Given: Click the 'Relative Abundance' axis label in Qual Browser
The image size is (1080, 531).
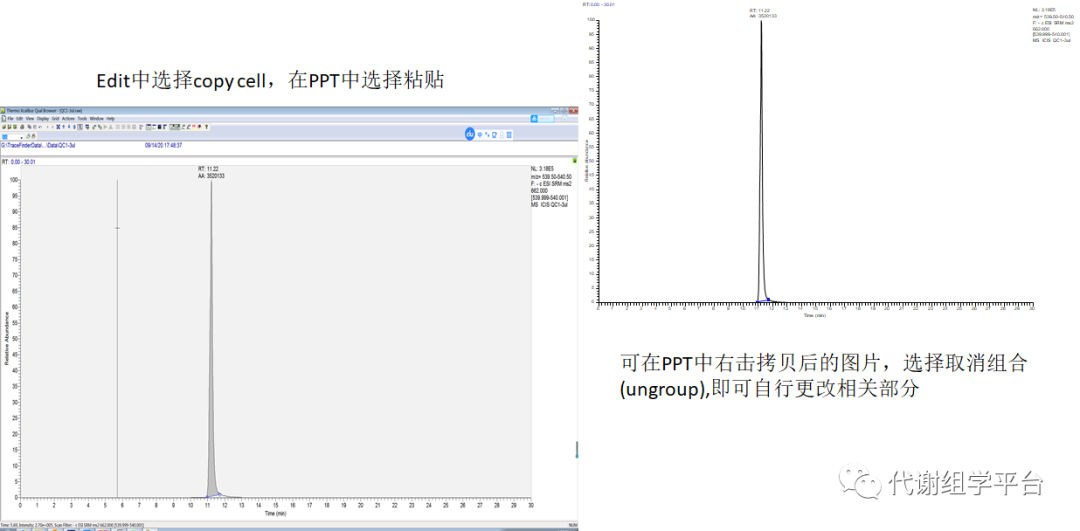Looking at the screenshot, I should point(8,337).
